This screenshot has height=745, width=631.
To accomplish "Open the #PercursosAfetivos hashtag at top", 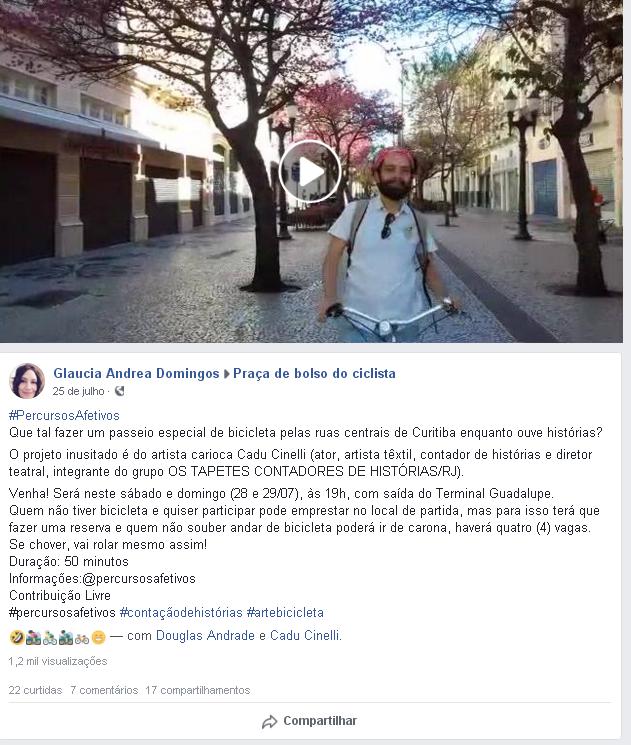I will click(64, 415).
